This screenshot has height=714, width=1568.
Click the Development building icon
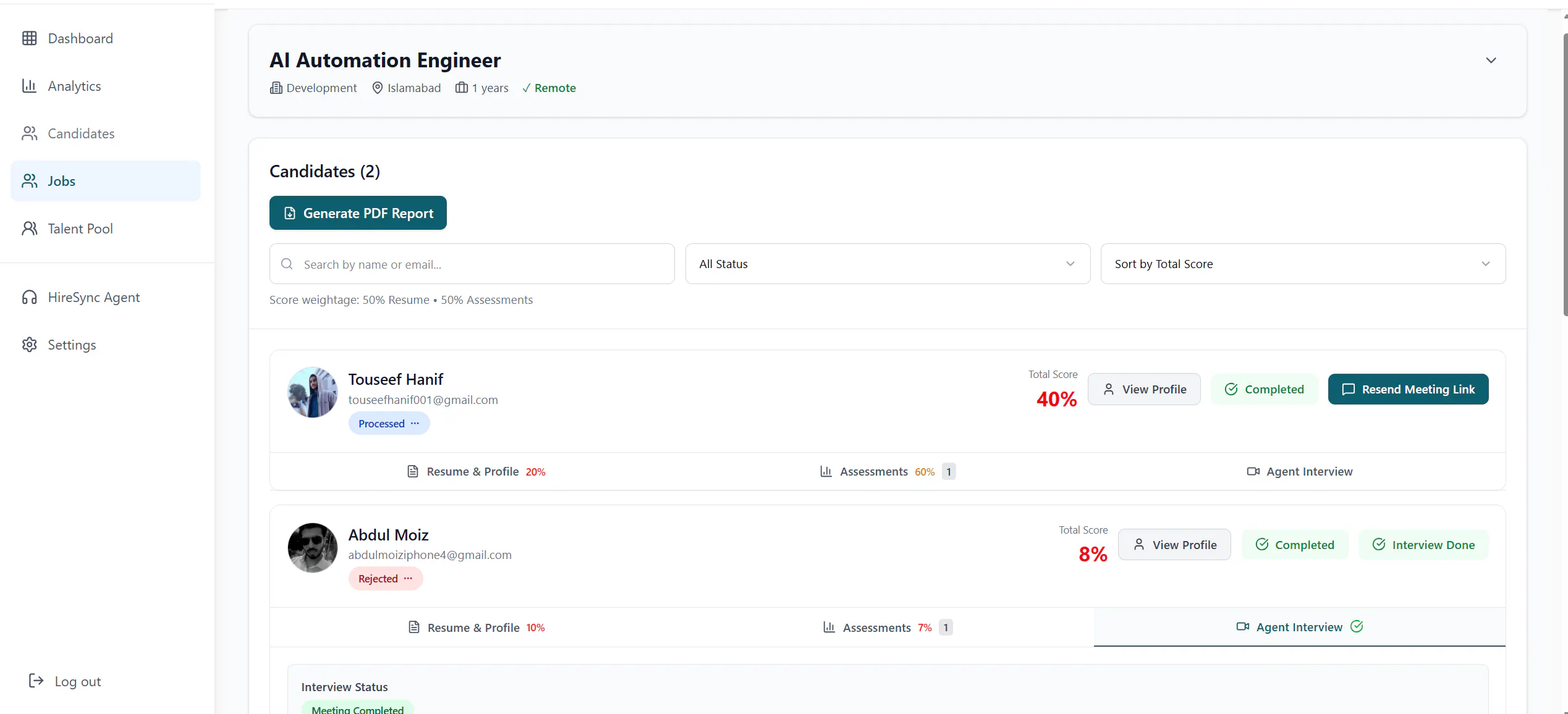pos(276,88)
